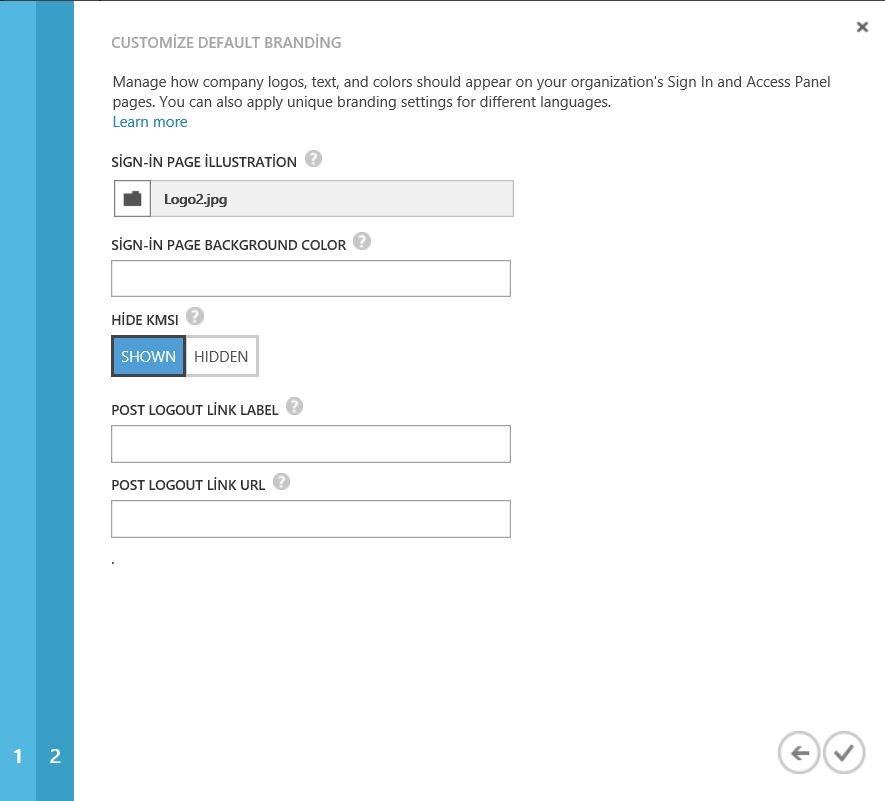Click help icon beside Post Logout Link Label
885x801 pixels.
click(x=294, y=406)
